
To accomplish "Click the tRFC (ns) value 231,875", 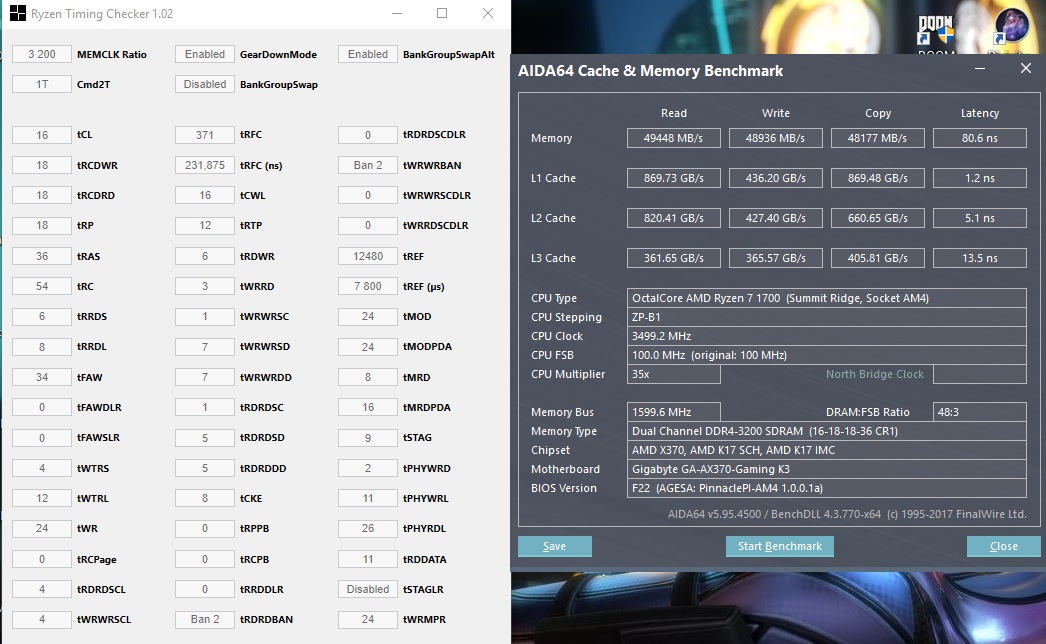I will (x=205, y=165).
